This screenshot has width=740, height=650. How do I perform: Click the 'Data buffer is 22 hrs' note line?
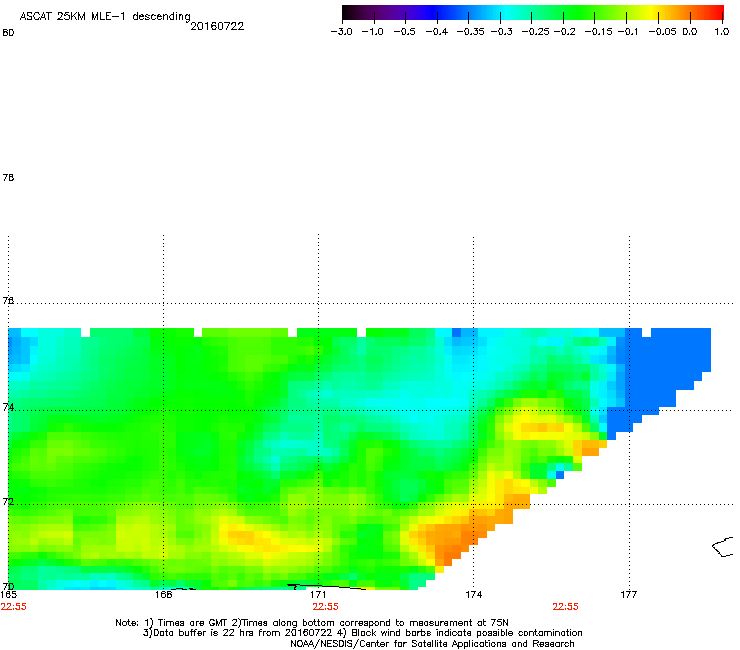(362, 633)
